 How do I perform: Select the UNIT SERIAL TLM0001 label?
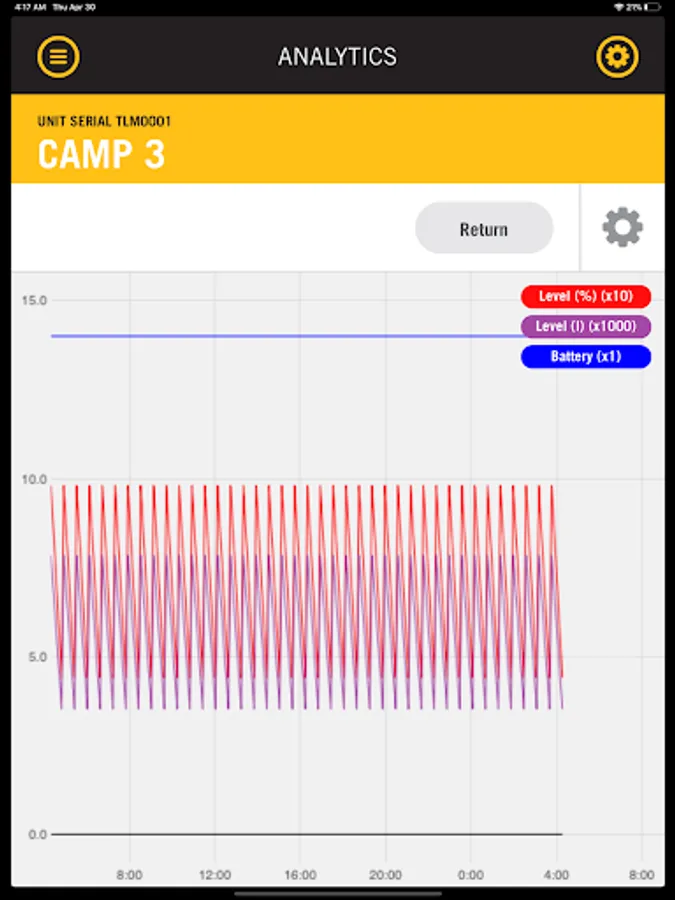(x=104, y=121)
